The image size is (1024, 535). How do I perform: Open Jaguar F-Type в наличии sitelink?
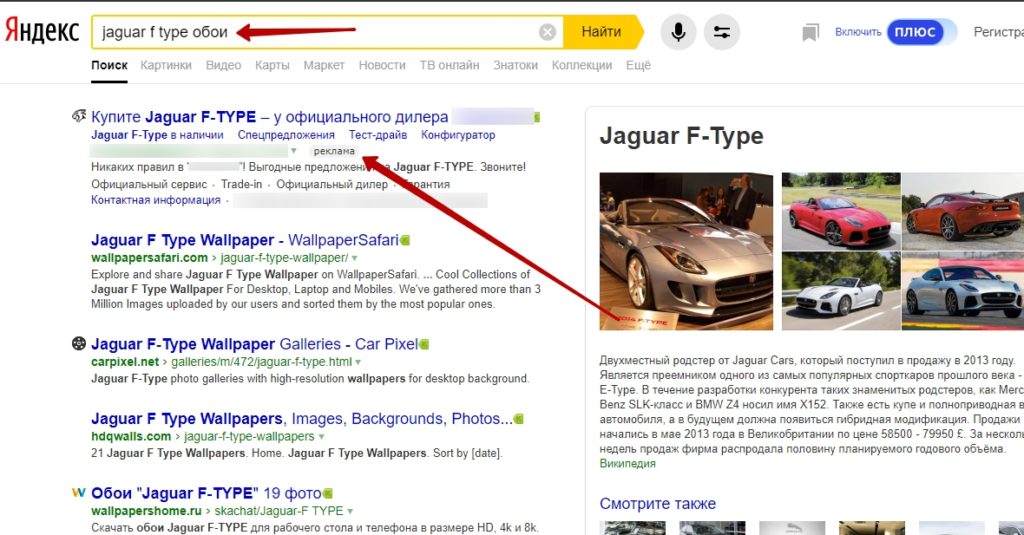click(157, 135)
